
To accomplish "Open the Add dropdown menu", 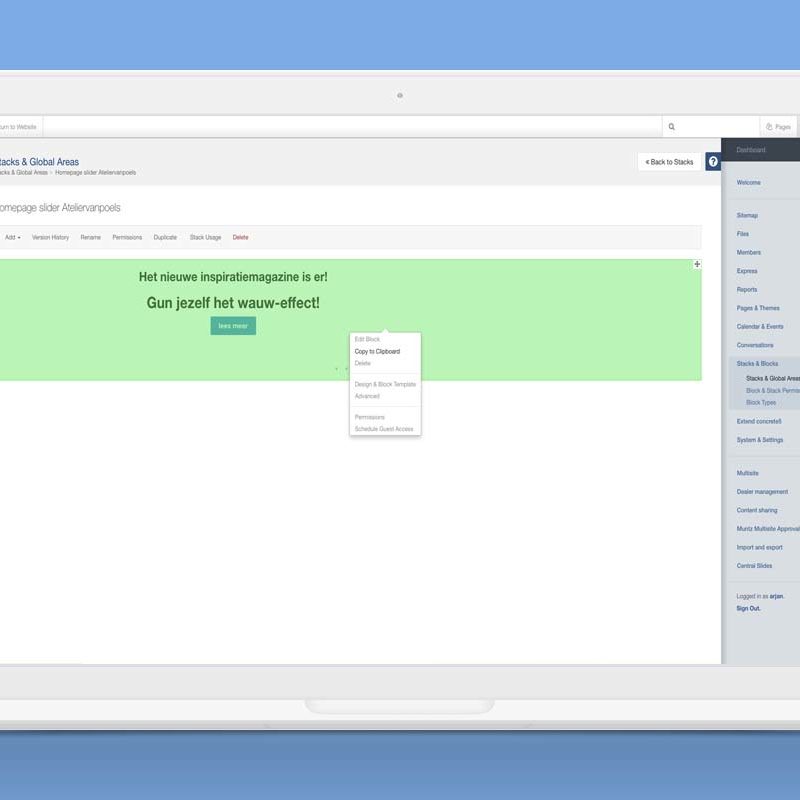I will (13, 237).
